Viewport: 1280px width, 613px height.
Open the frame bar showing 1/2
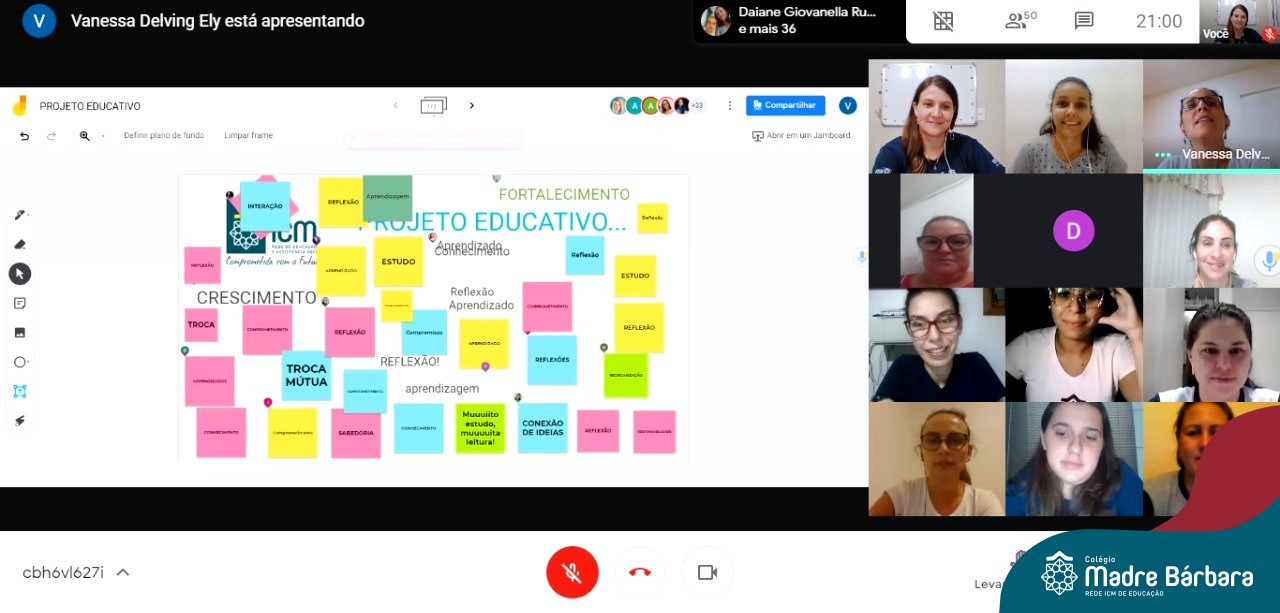coord(433,106)
